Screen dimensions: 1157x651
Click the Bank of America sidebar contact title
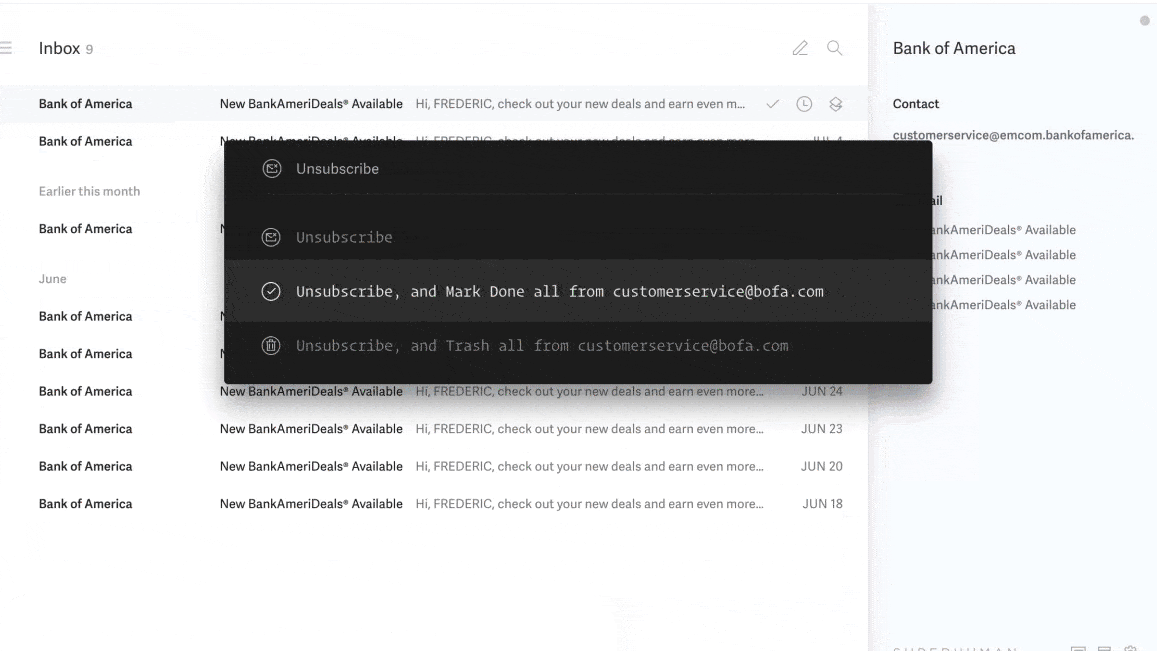tap(953, 48)
